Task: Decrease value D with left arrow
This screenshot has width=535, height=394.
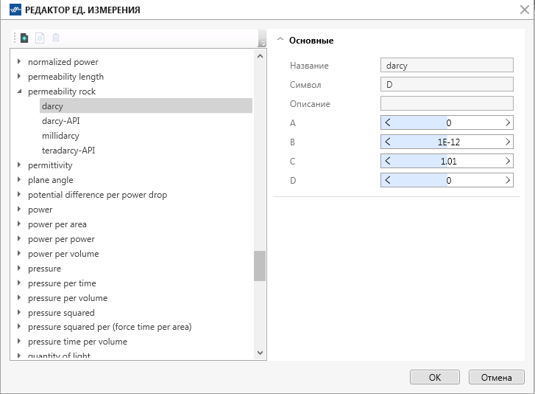Action: click(388, 180)
